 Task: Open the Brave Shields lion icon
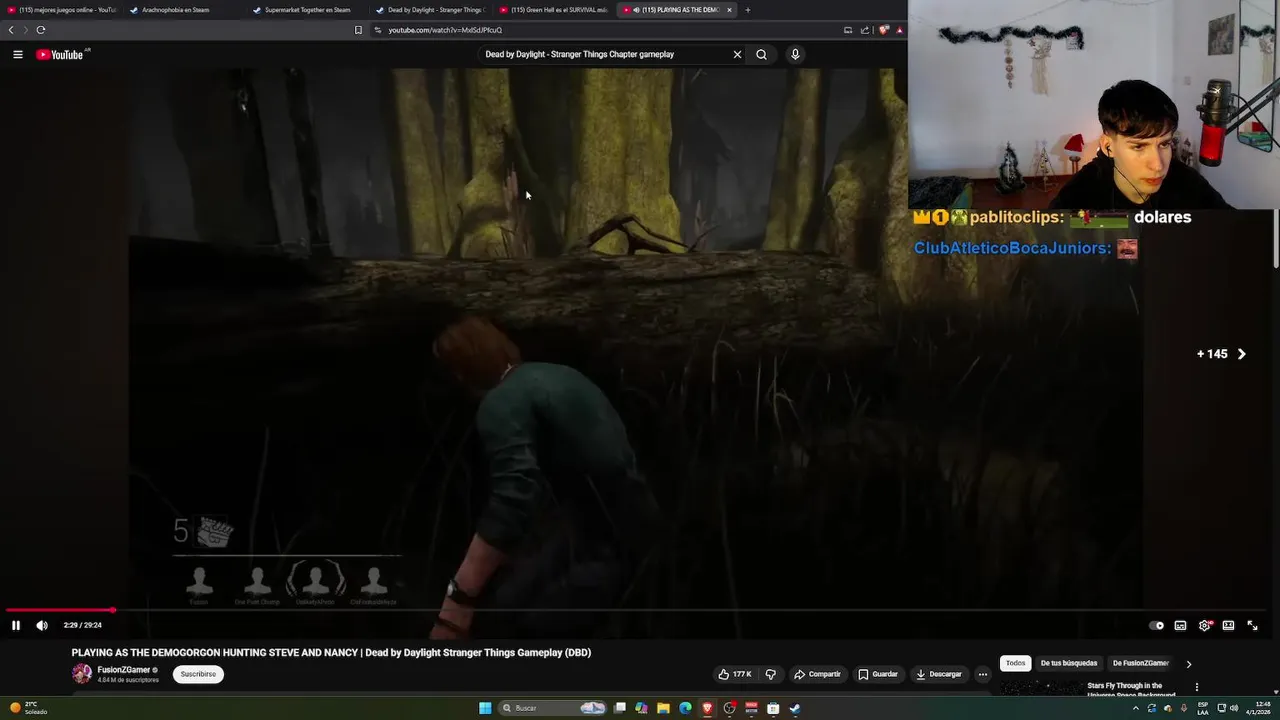883,30
